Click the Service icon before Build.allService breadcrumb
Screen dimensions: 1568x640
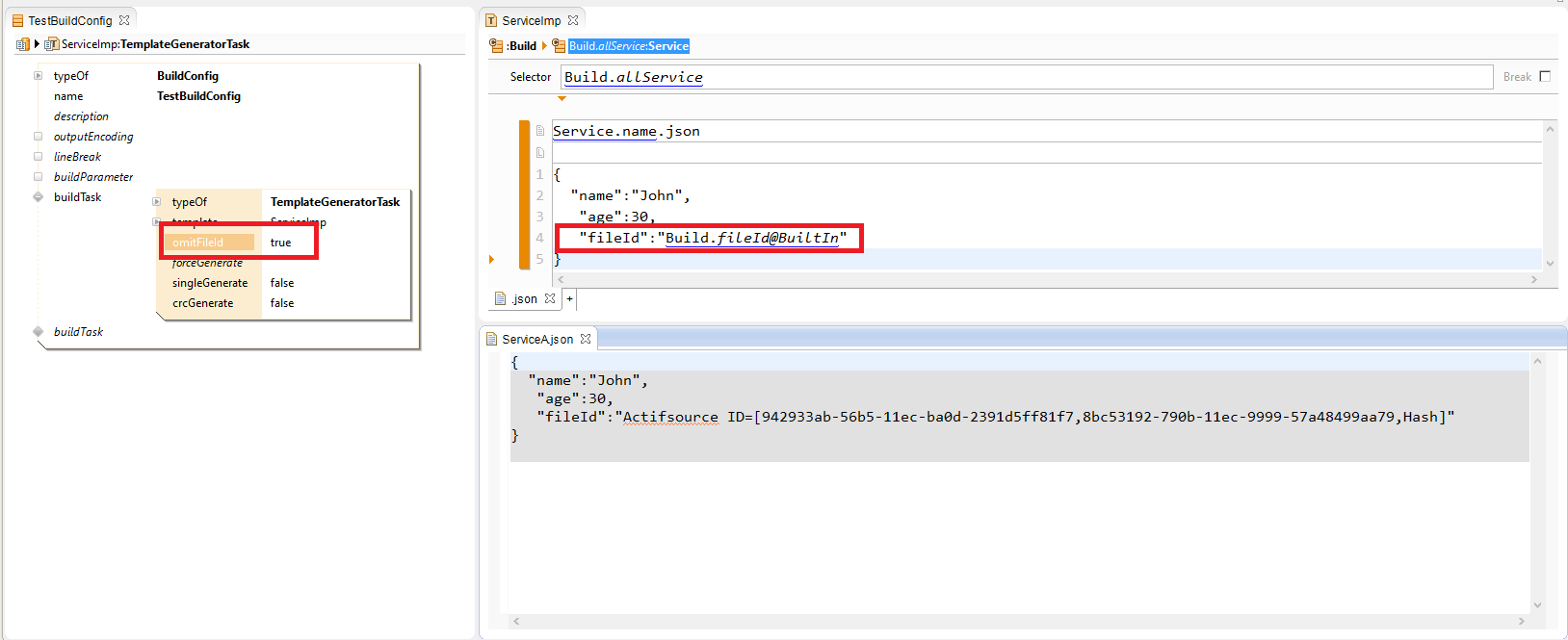(x=559, y=45)
